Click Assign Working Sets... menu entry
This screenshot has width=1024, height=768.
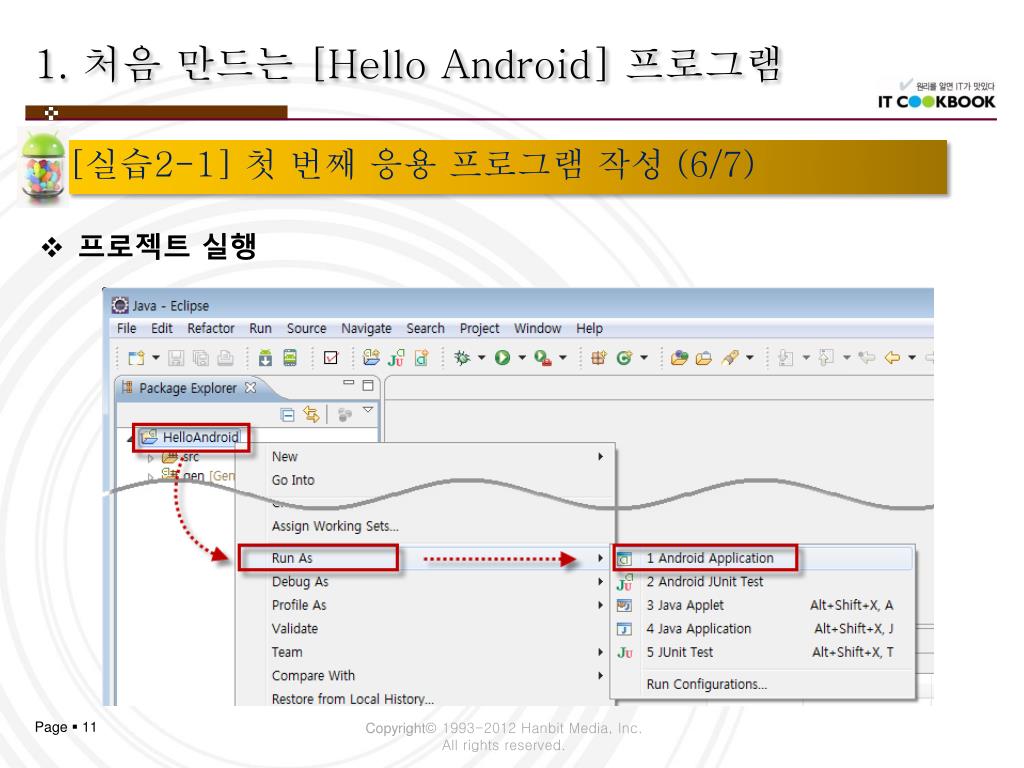425,526
